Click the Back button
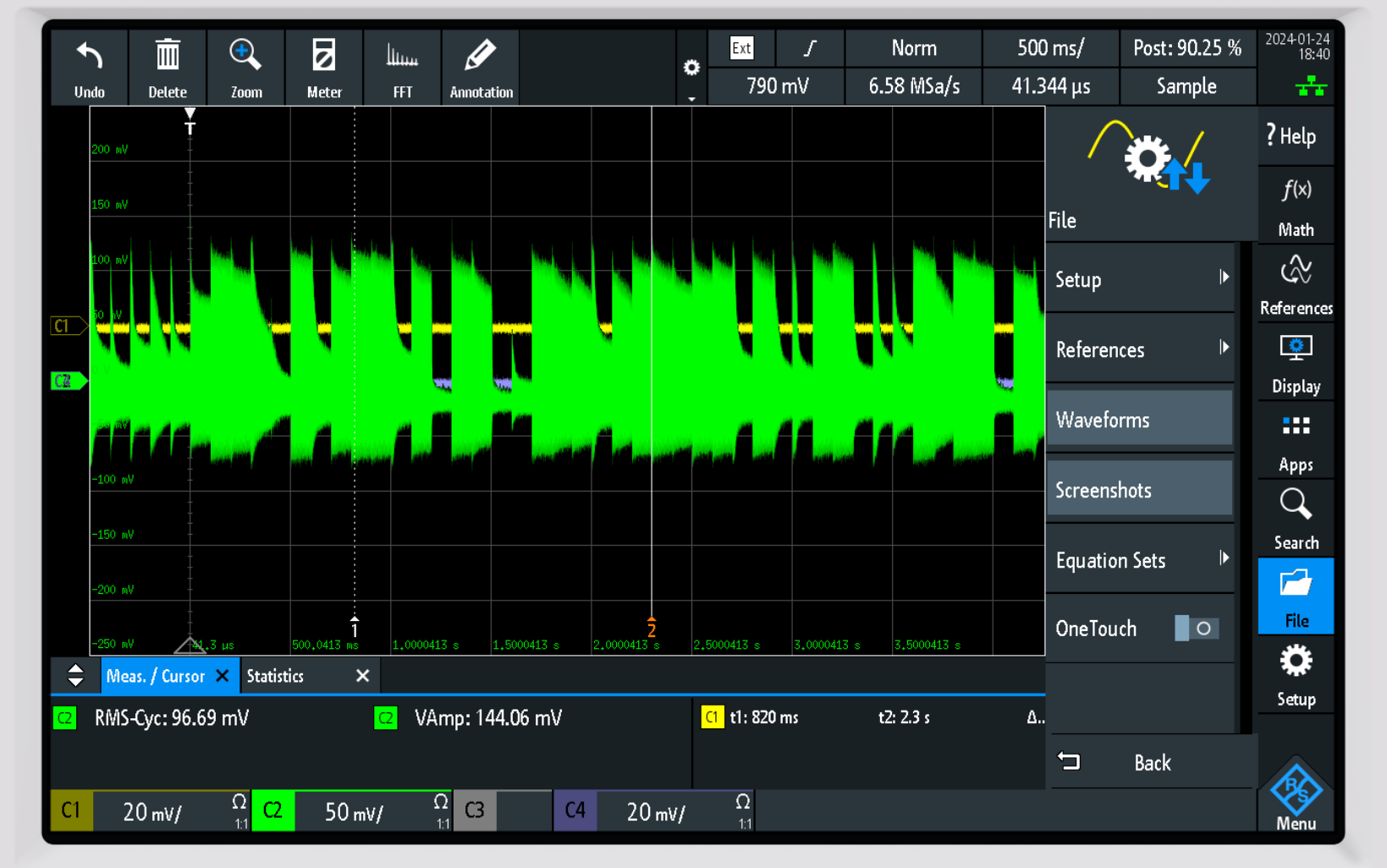This screenshot has width=1387, height=868. click(x=1151, y=762)
